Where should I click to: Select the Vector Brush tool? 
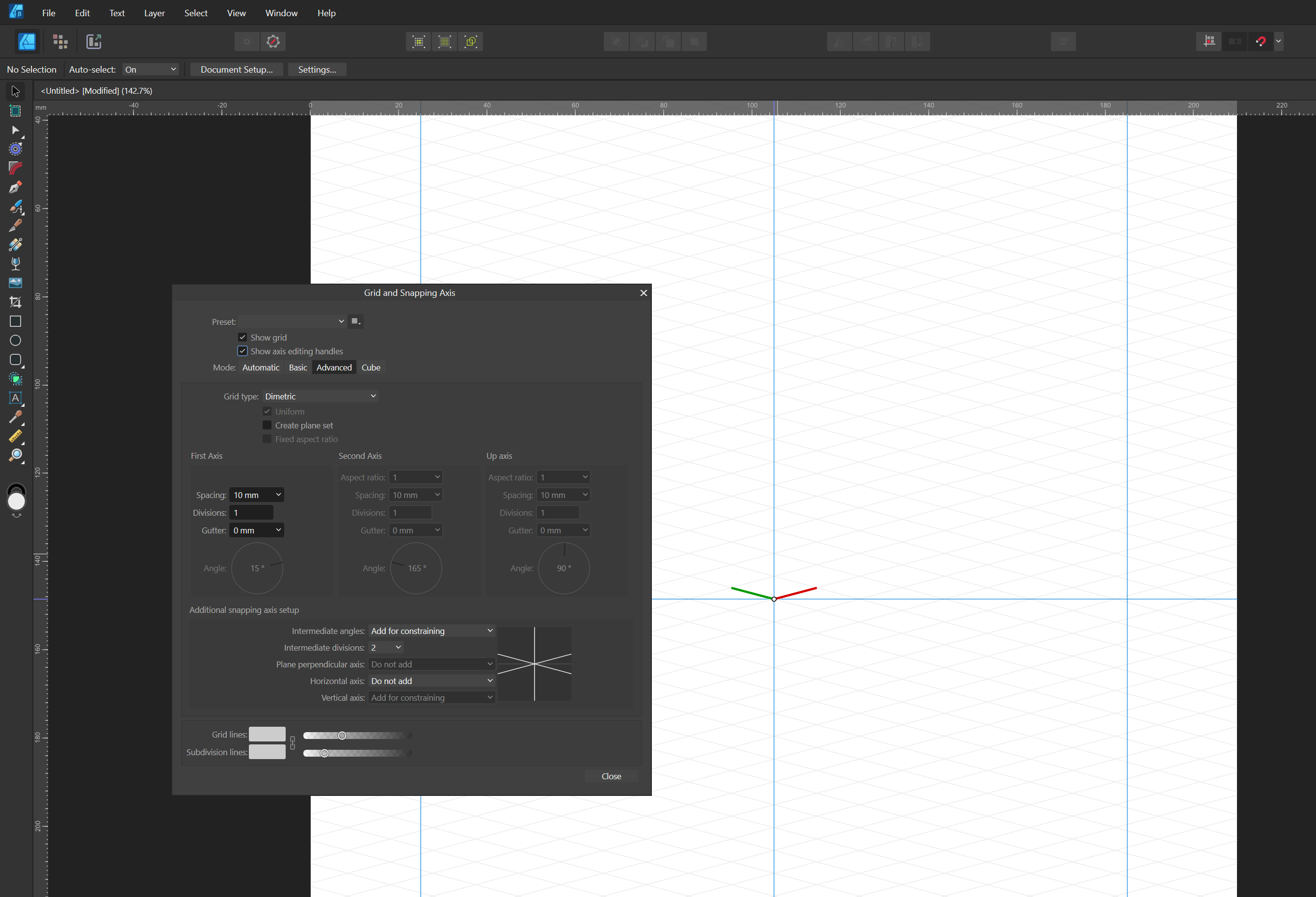[15, 207]
